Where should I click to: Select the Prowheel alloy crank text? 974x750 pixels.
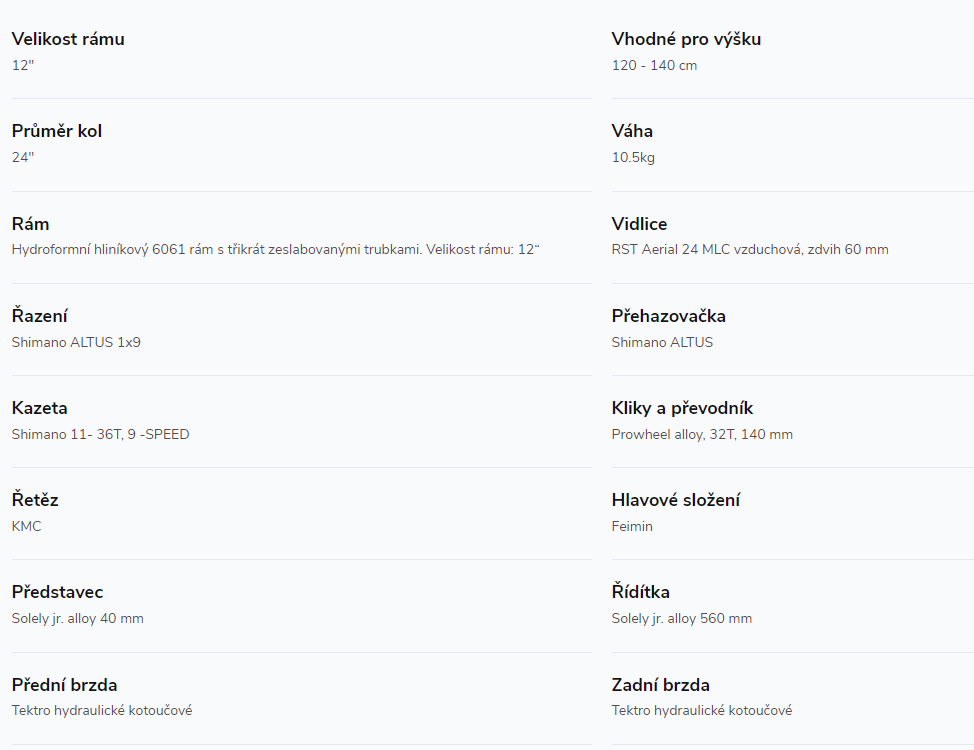702,434
